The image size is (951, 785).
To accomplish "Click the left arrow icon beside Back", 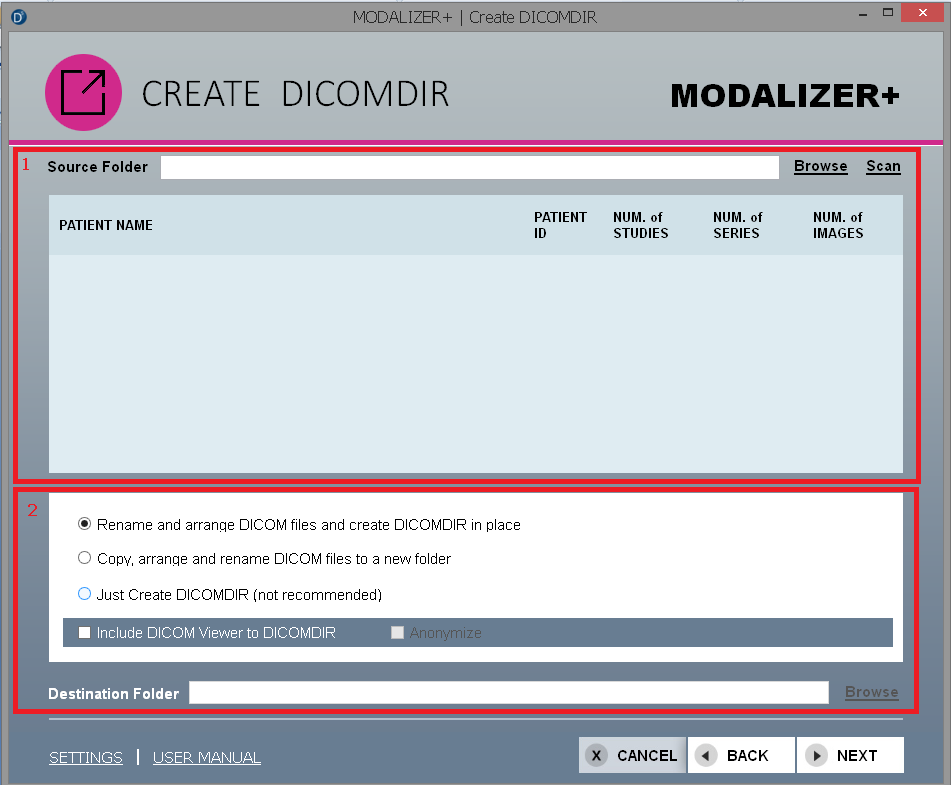I will coord(706,756).
